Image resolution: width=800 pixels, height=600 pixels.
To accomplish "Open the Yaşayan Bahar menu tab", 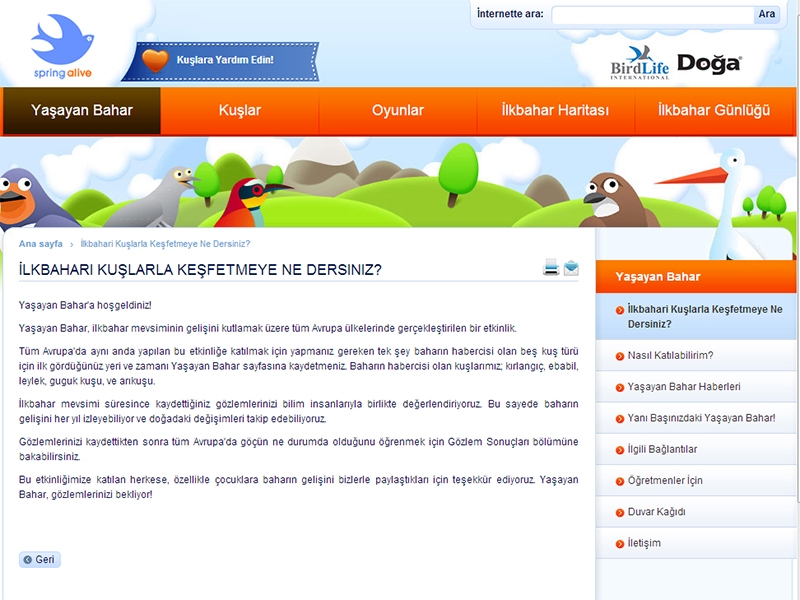I will (x=81, y=111).
